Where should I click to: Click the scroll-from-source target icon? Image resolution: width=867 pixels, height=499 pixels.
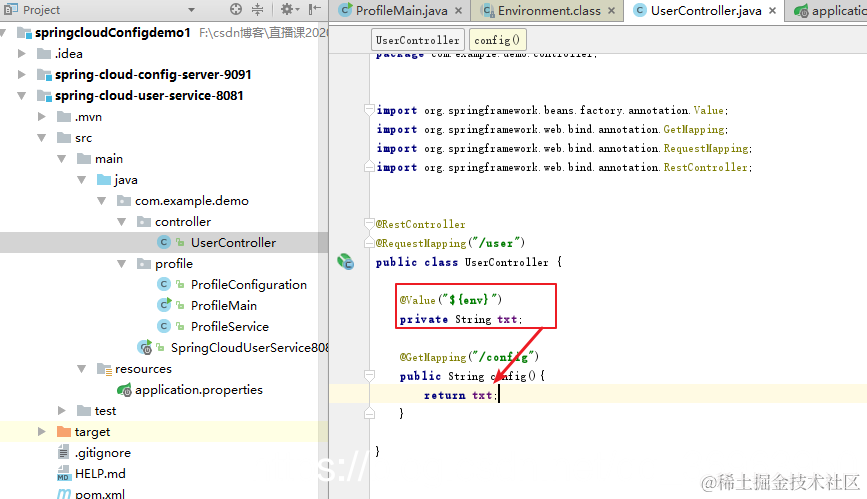[236, 9]
